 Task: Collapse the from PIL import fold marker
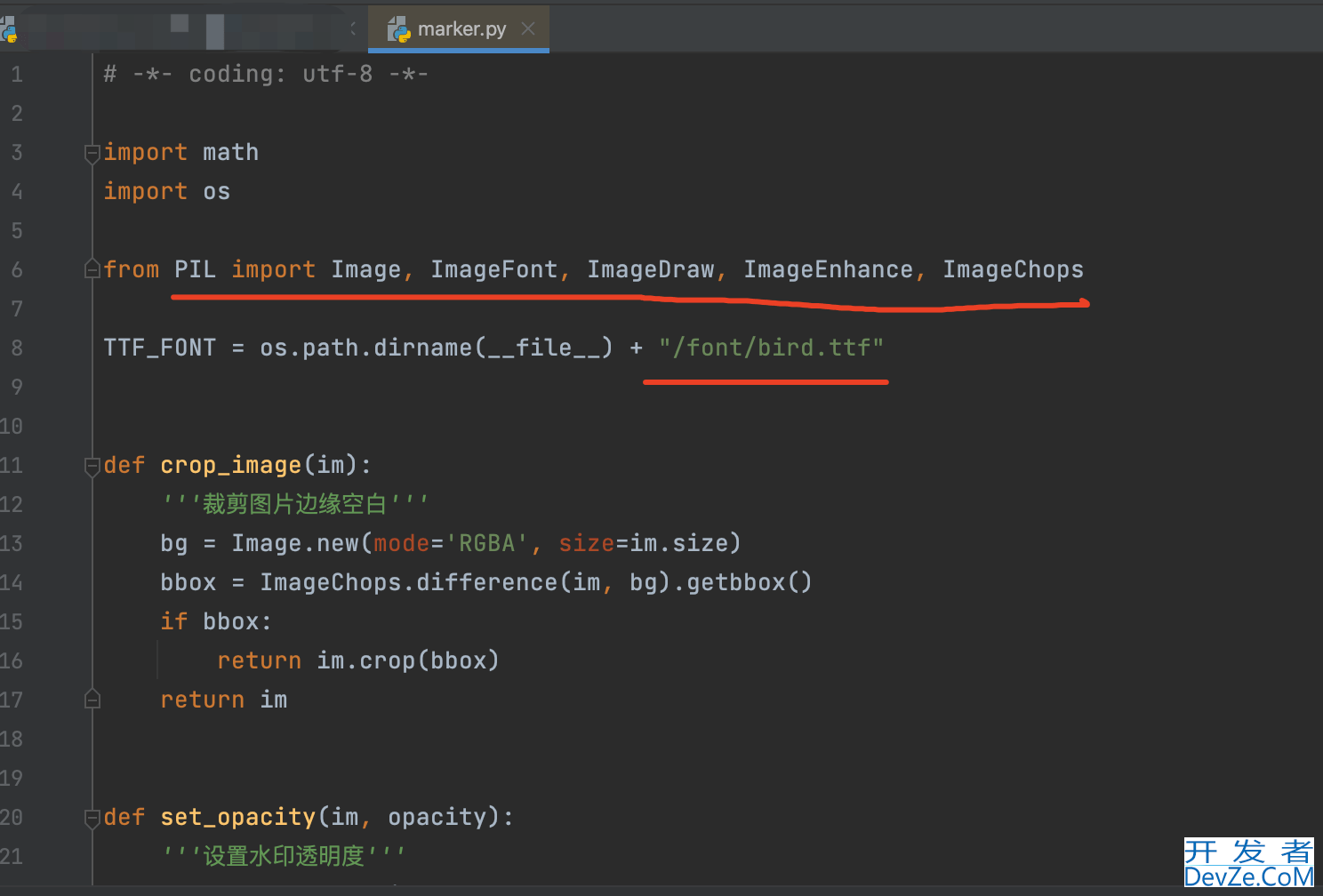(92, 269)
